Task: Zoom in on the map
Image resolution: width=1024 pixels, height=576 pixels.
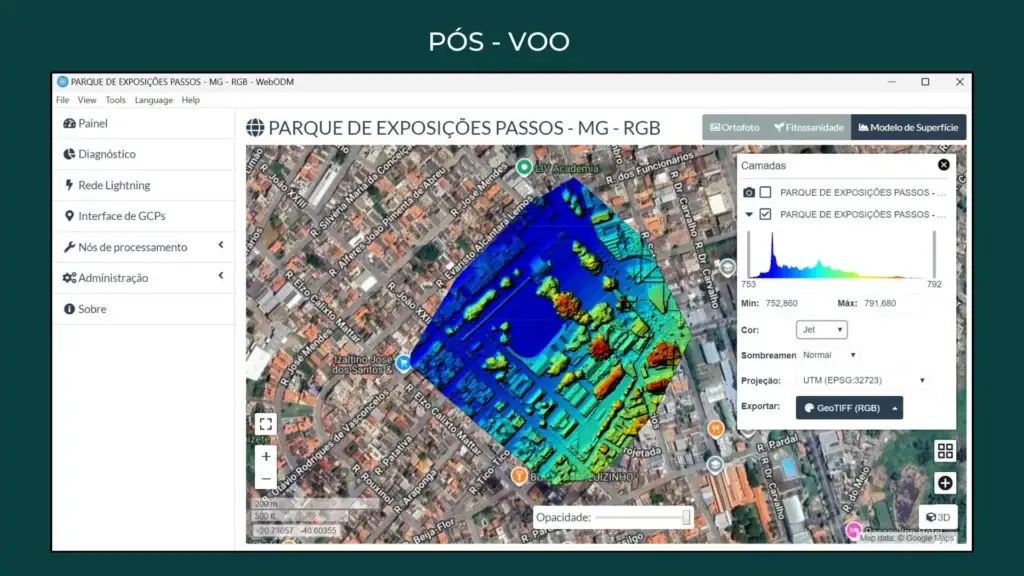Action: point(266,456)
